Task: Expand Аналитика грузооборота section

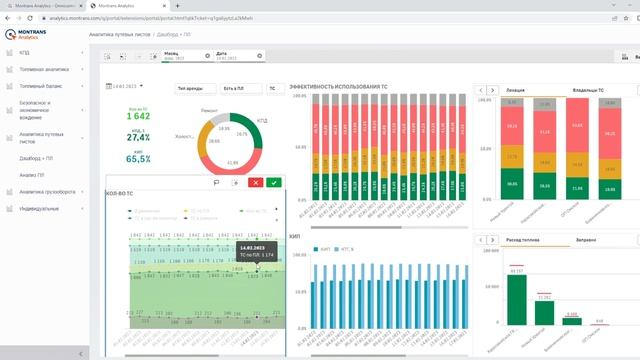Action: pyautogui.click(x=82, y=192)
